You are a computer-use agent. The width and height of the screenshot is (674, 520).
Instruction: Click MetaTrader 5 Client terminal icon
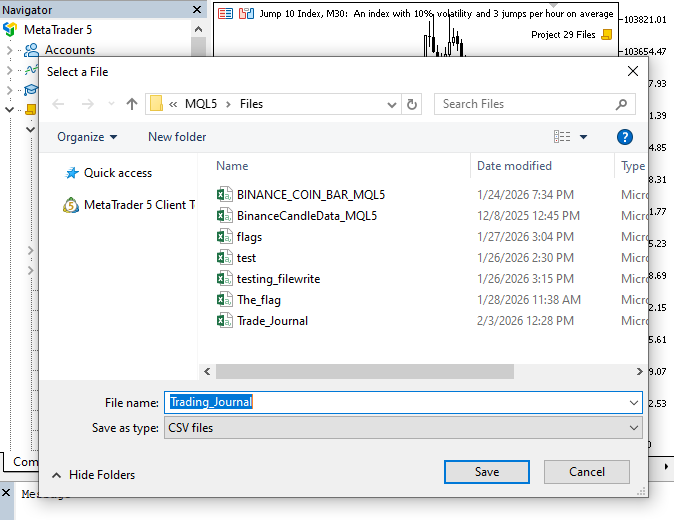pos(71,205)
